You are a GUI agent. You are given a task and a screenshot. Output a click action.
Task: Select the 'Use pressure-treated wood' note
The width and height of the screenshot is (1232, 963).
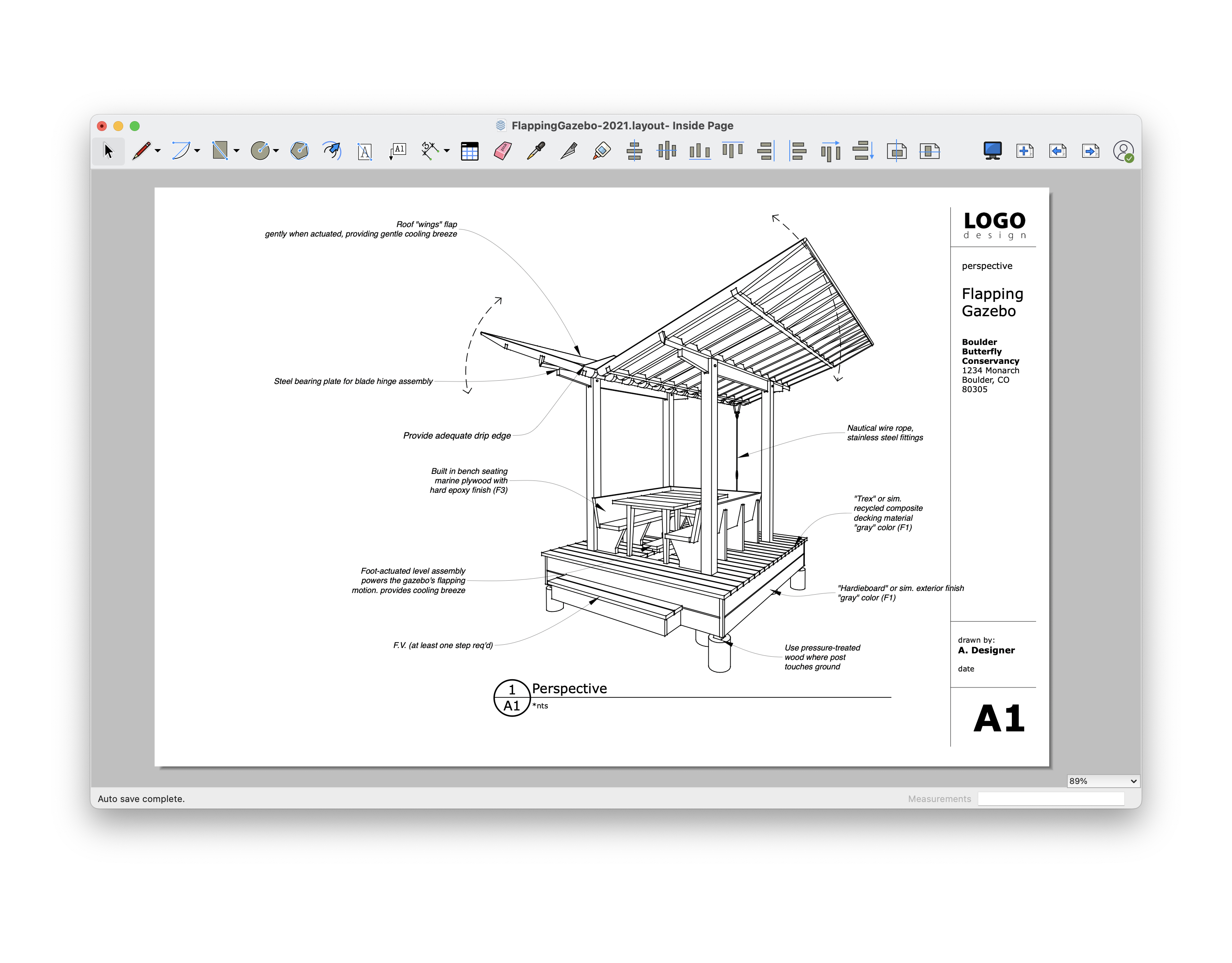[822, 657]
